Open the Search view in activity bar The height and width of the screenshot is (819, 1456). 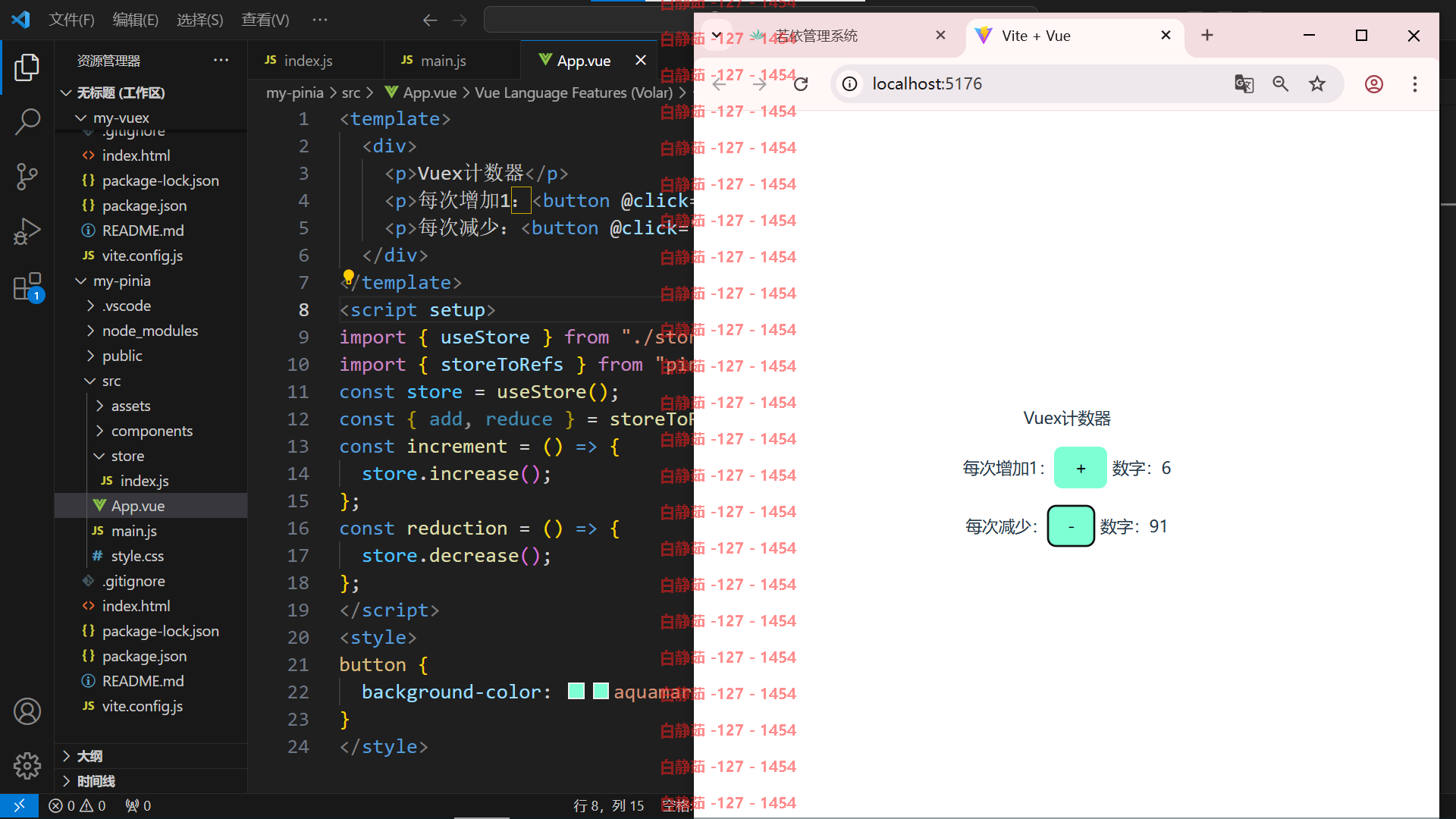coord(27,121)
